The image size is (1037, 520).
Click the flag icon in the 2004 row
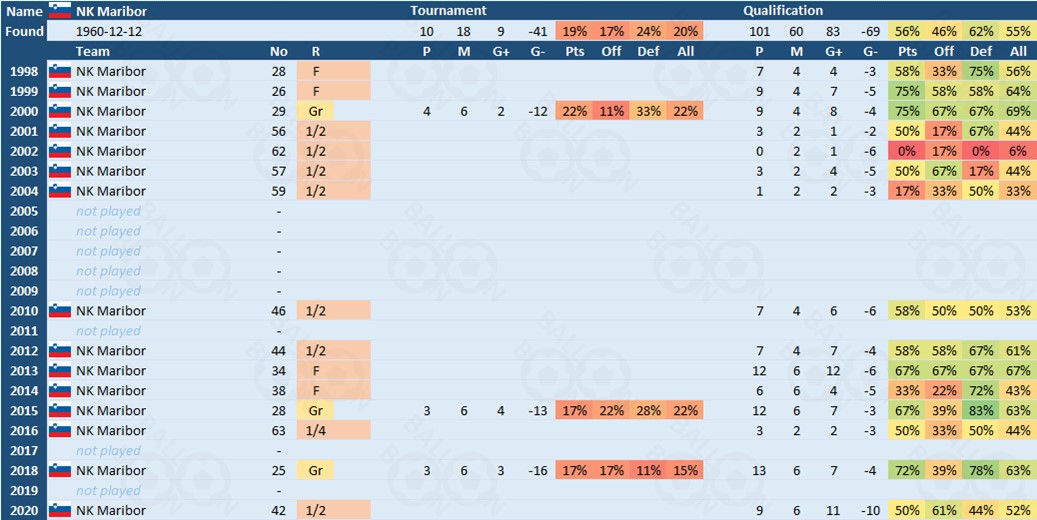[60, 191]
